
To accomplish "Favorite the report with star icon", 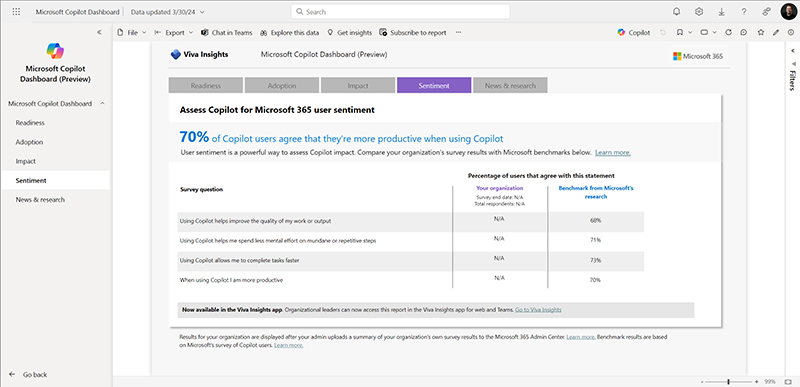I will [x=761, y=32].
